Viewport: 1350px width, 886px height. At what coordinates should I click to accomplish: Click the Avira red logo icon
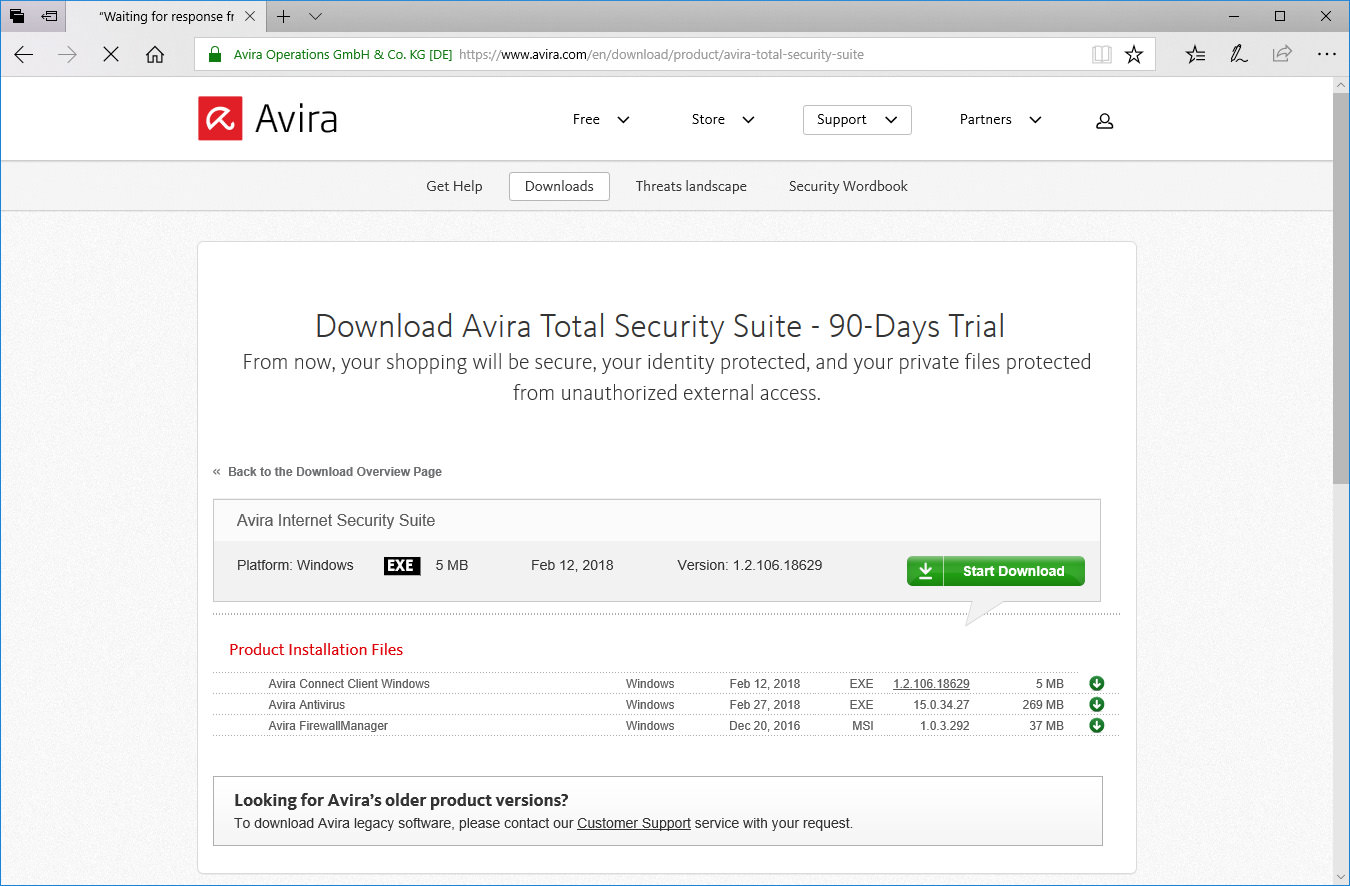pyautogui.click(x=220, y=119)
